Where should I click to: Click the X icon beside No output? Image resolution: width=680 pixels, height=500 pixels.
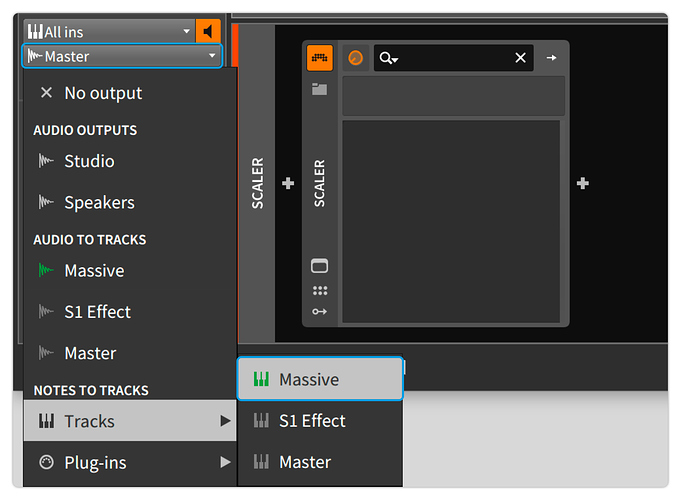(46, 92)
